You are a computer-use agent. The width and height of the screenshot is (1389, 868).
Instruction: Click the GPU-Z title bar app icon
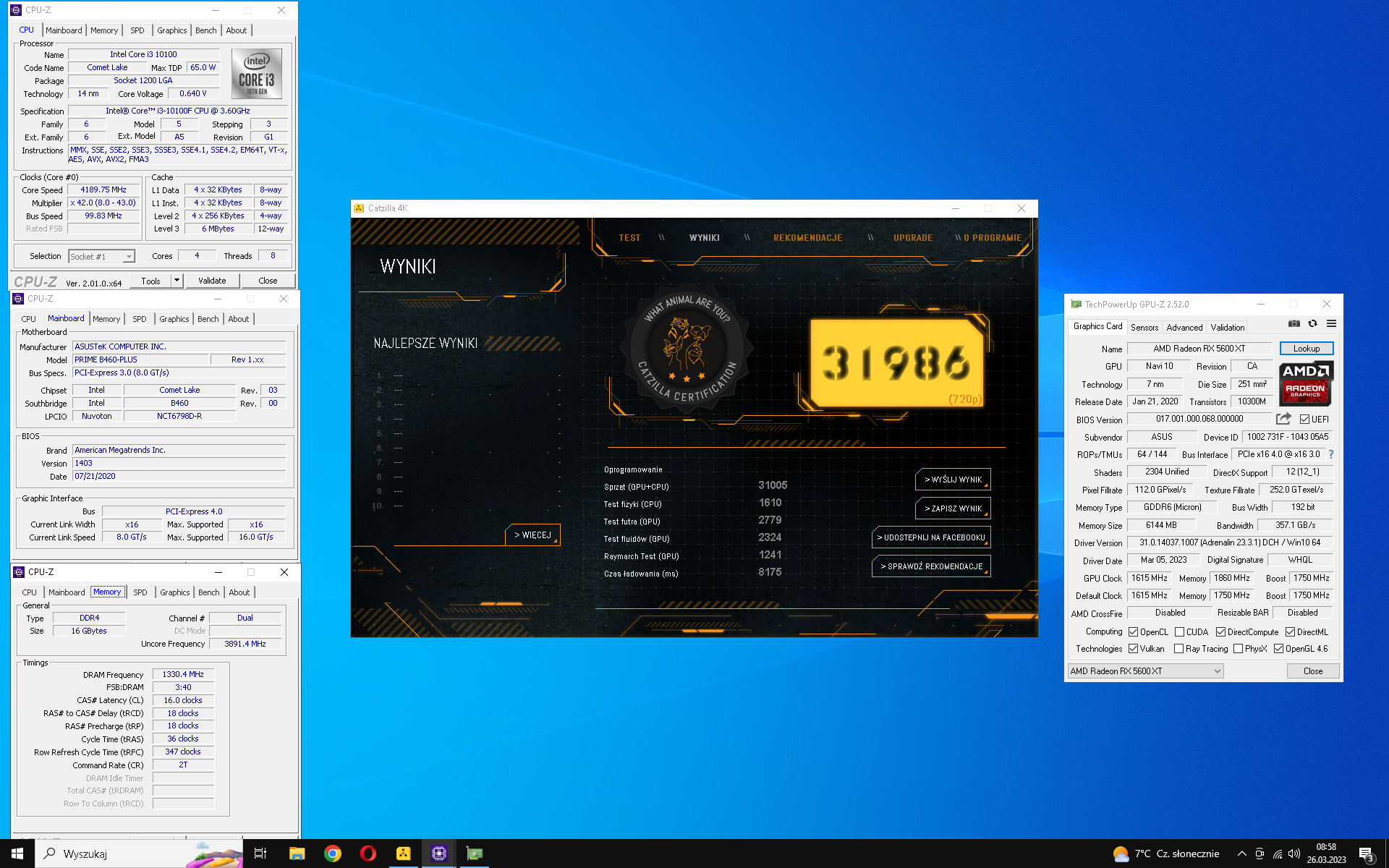coord(1076,305)
